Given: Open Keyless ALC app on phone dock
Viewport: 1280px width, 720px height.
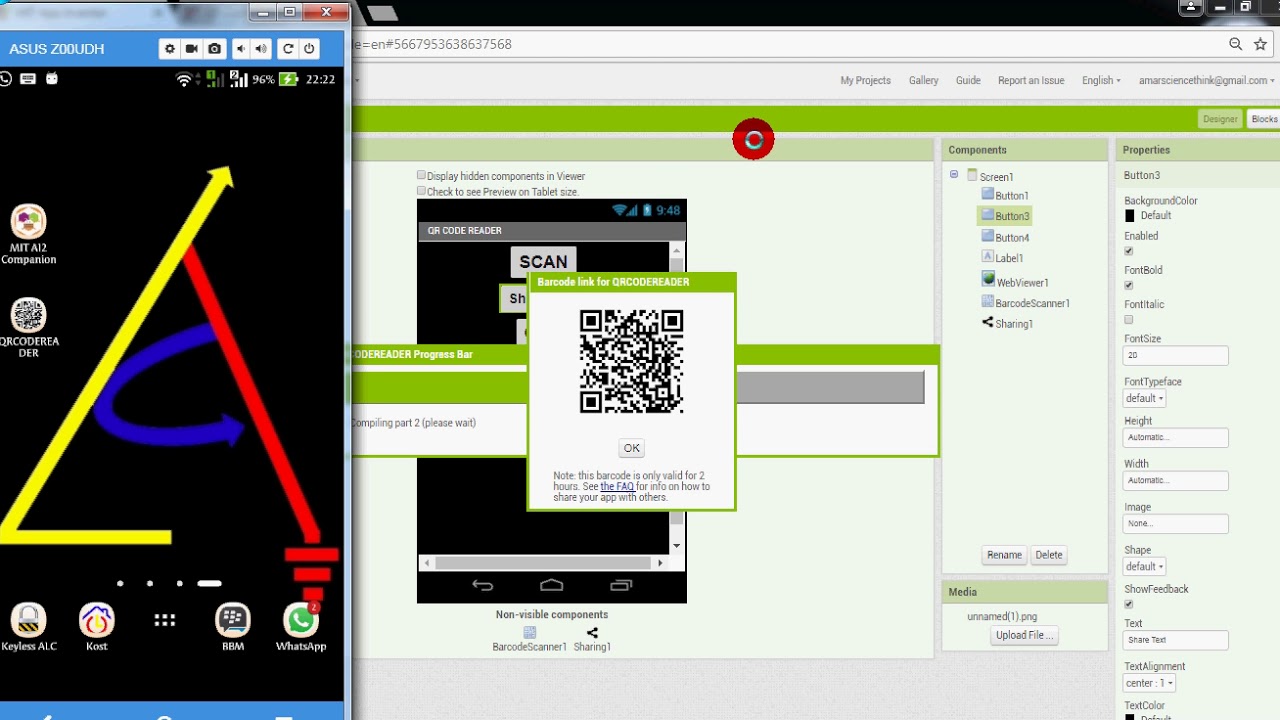Looking at the screenshot, I should point(28,628).
